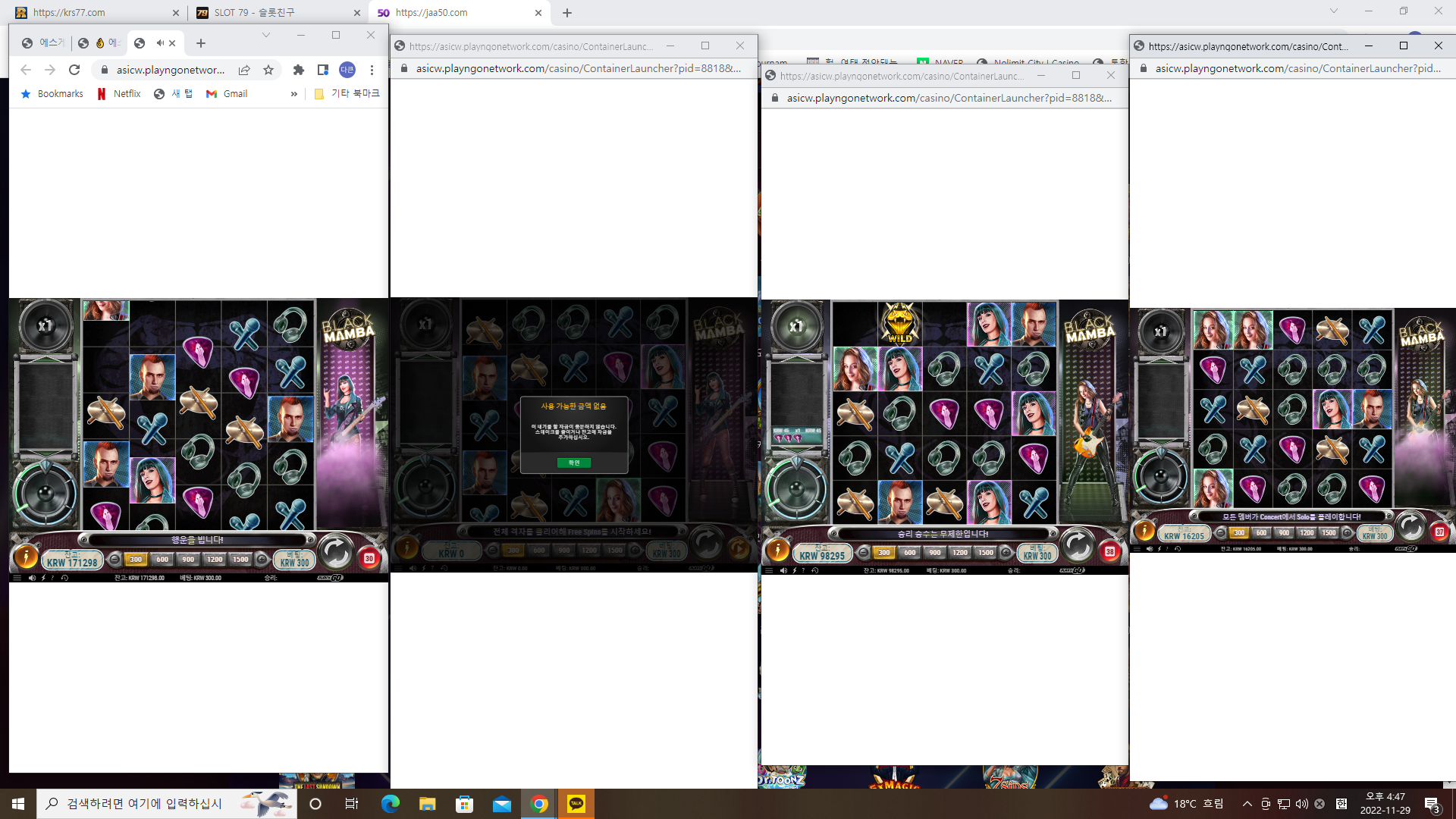Open the help question mark in the leftmost game
Screen dimensions: 1456x819
[x=52, y=578]
